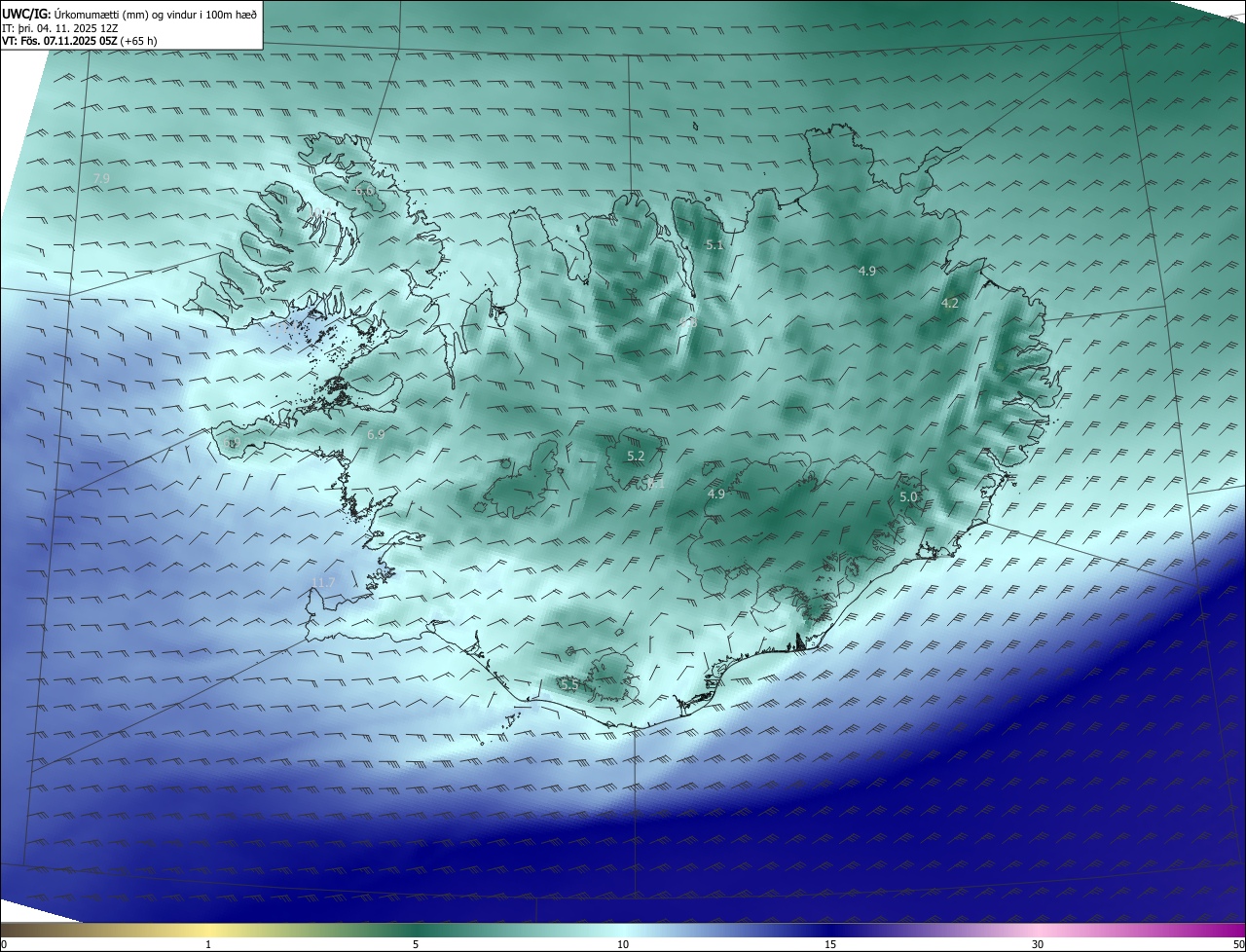
Task: Click the 5.1 value label on the map
Action: [x=715, y=245]
